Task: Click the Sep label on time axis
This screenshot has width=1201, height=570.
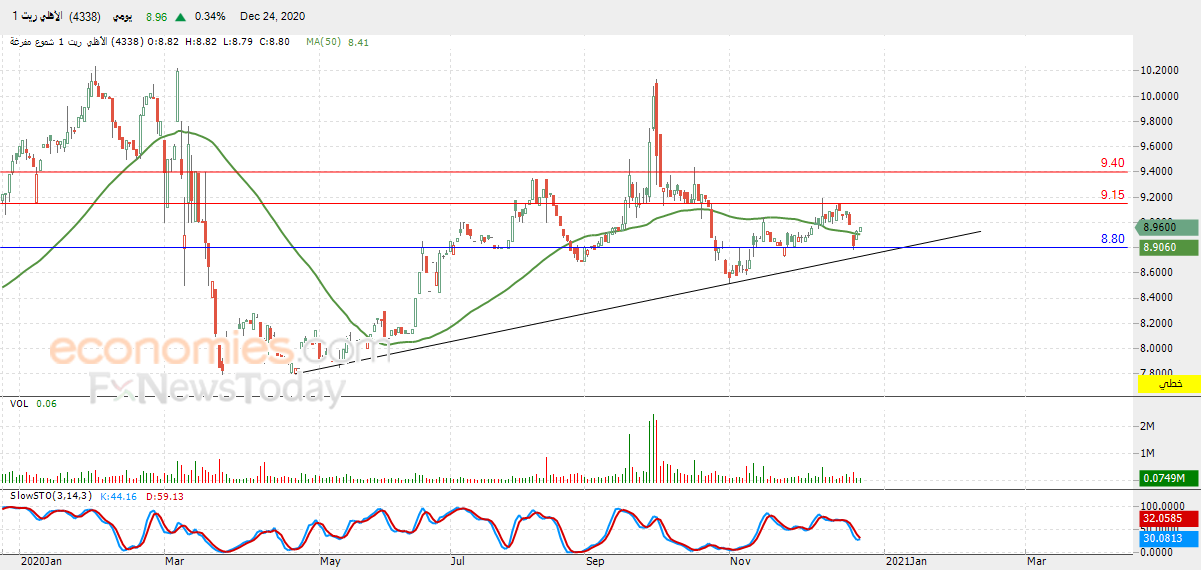Action: tap(595, 562)
